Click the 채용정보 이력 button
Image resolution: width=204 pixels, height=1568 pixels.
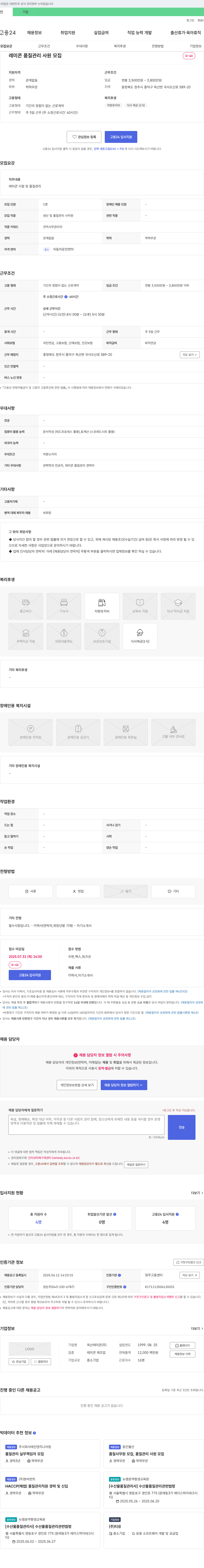(183, 1354)
